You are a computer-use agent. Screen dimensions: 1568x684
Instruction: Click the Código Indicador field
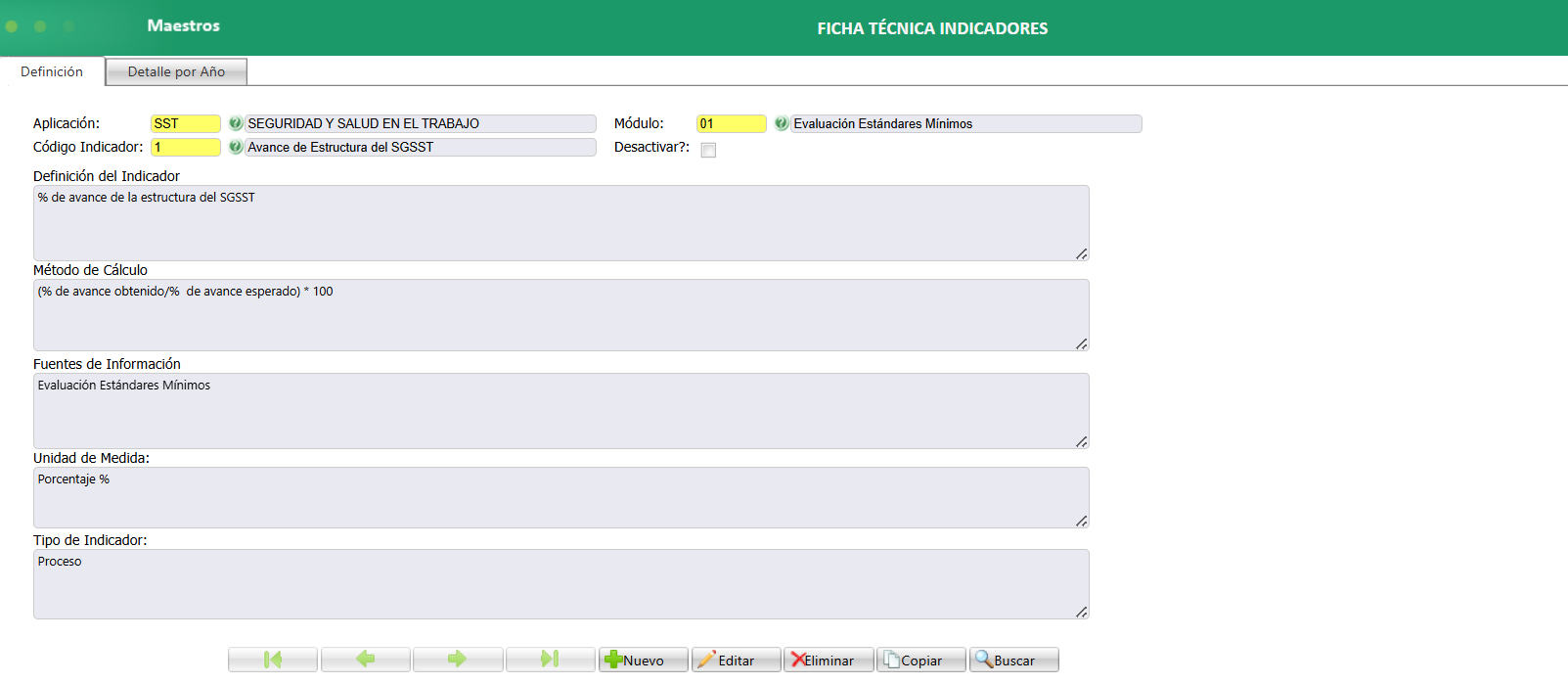[x=186, y=147]
